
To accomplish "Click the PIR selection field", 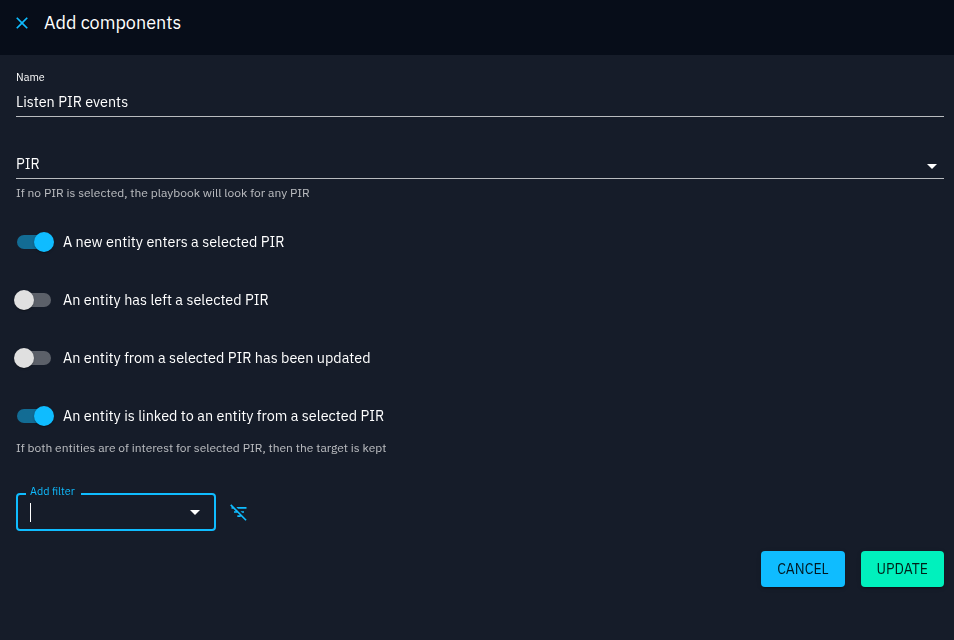I will pyautogui.click(x=470, y=164).
